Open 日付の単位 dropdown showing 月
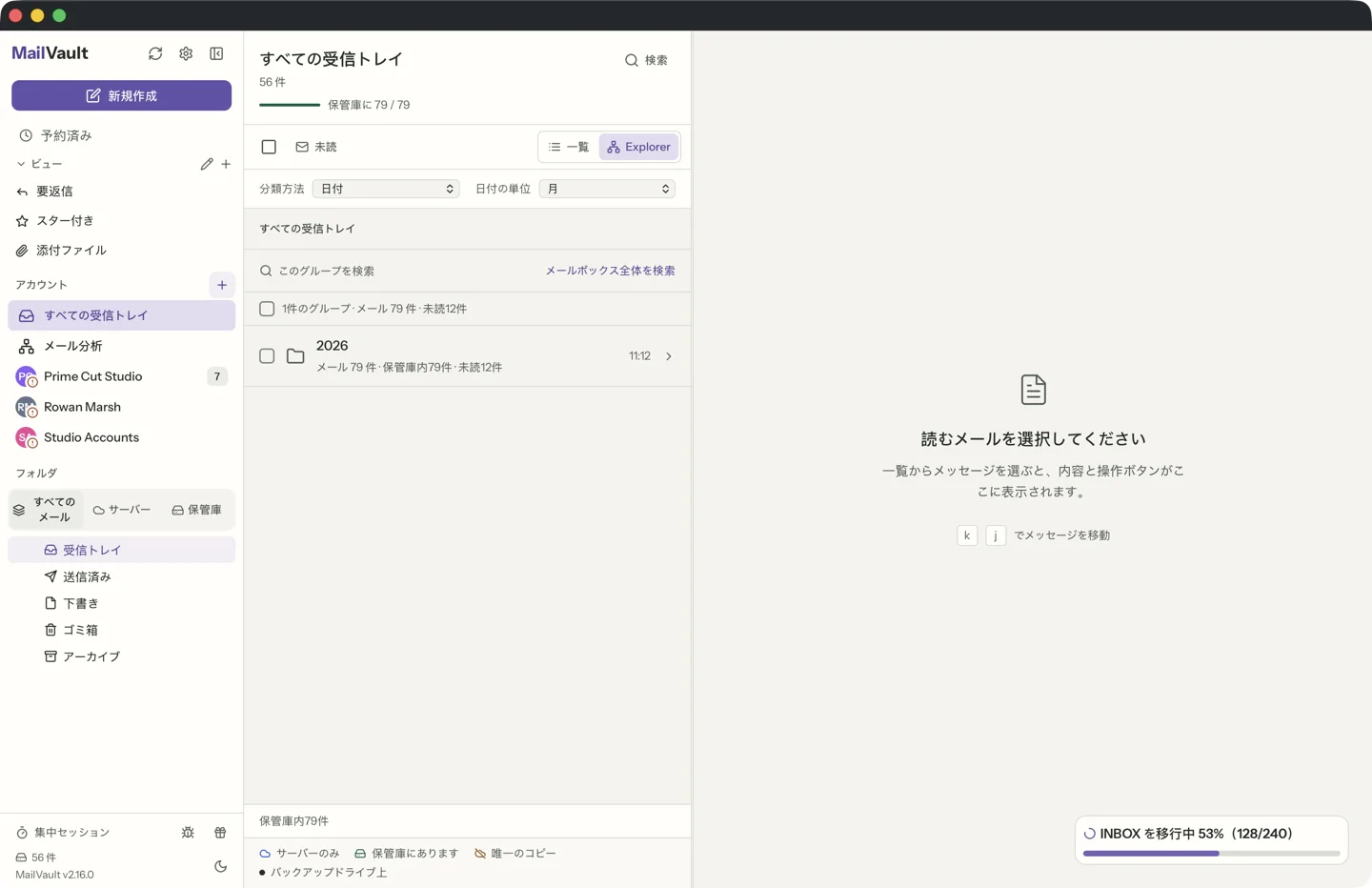The height and width of the screenshot is (888, 1372). point(607,189)
